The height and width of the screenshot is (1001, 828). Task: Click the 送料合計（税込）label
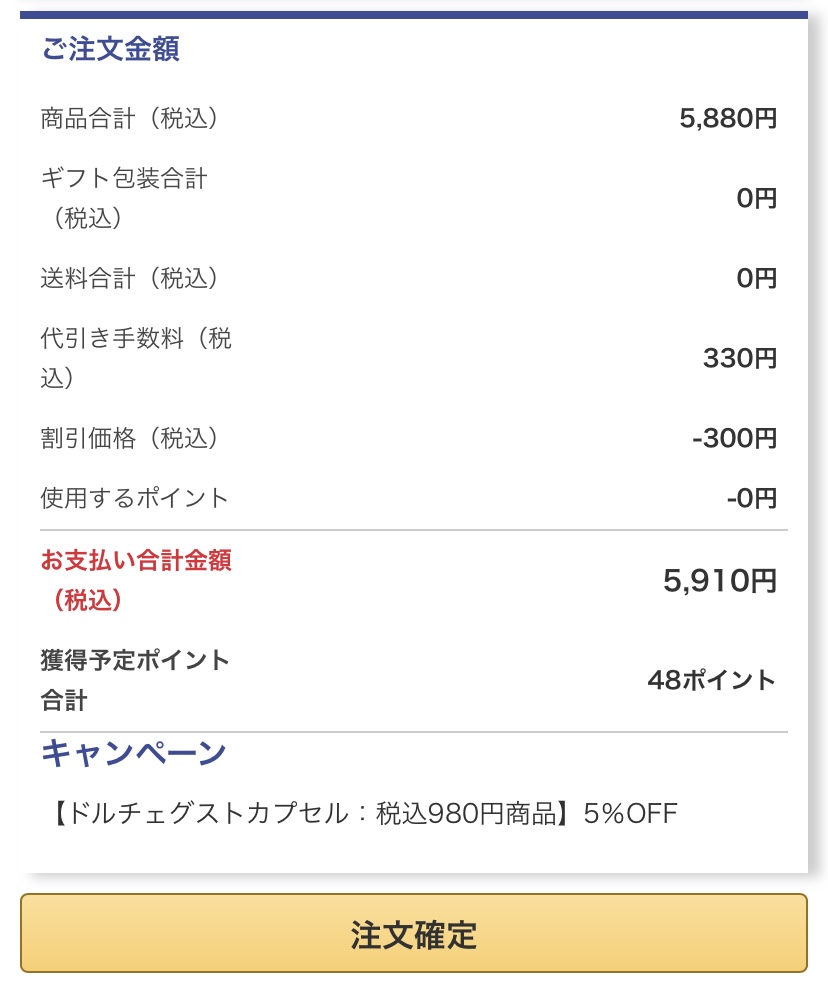click(130, 278)
